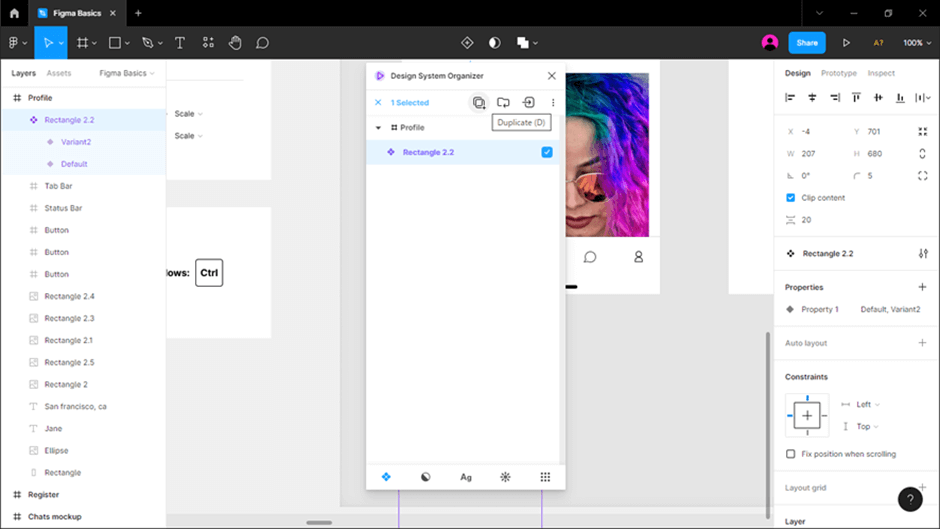940x529 pixels.
Task: Click the Create component icon in toolbar
Action: 467,43
